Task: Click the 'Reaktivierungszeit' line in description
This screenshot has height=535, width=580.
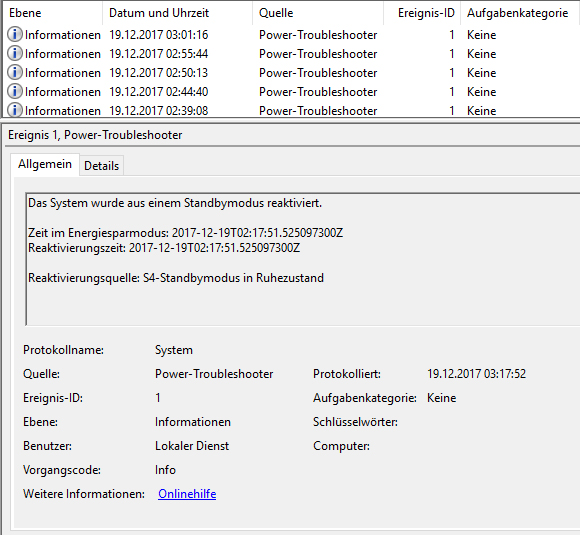Action: 164,248
